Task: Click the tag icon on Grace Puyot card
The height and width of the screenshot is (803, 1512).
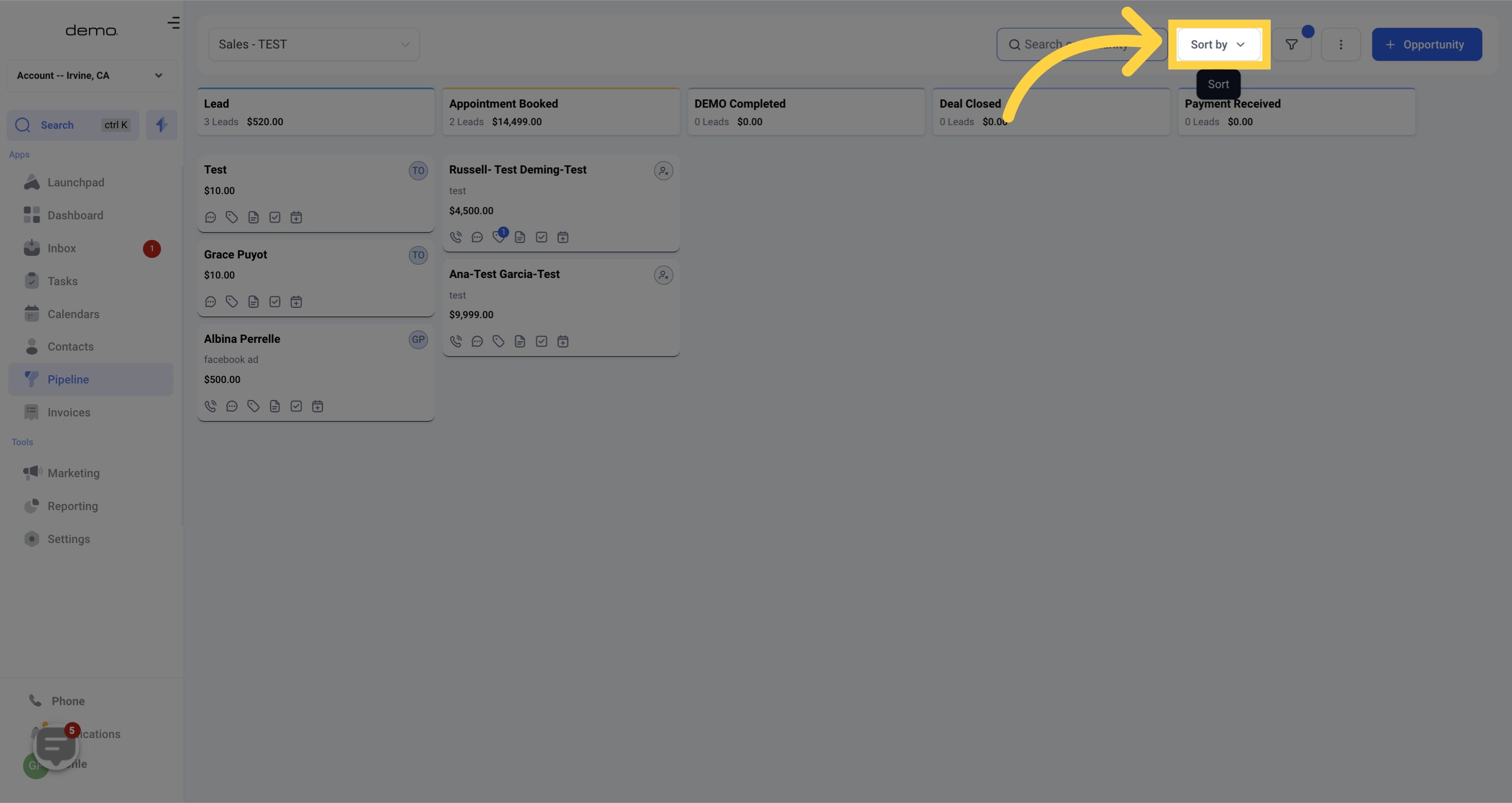Action: 231,302
